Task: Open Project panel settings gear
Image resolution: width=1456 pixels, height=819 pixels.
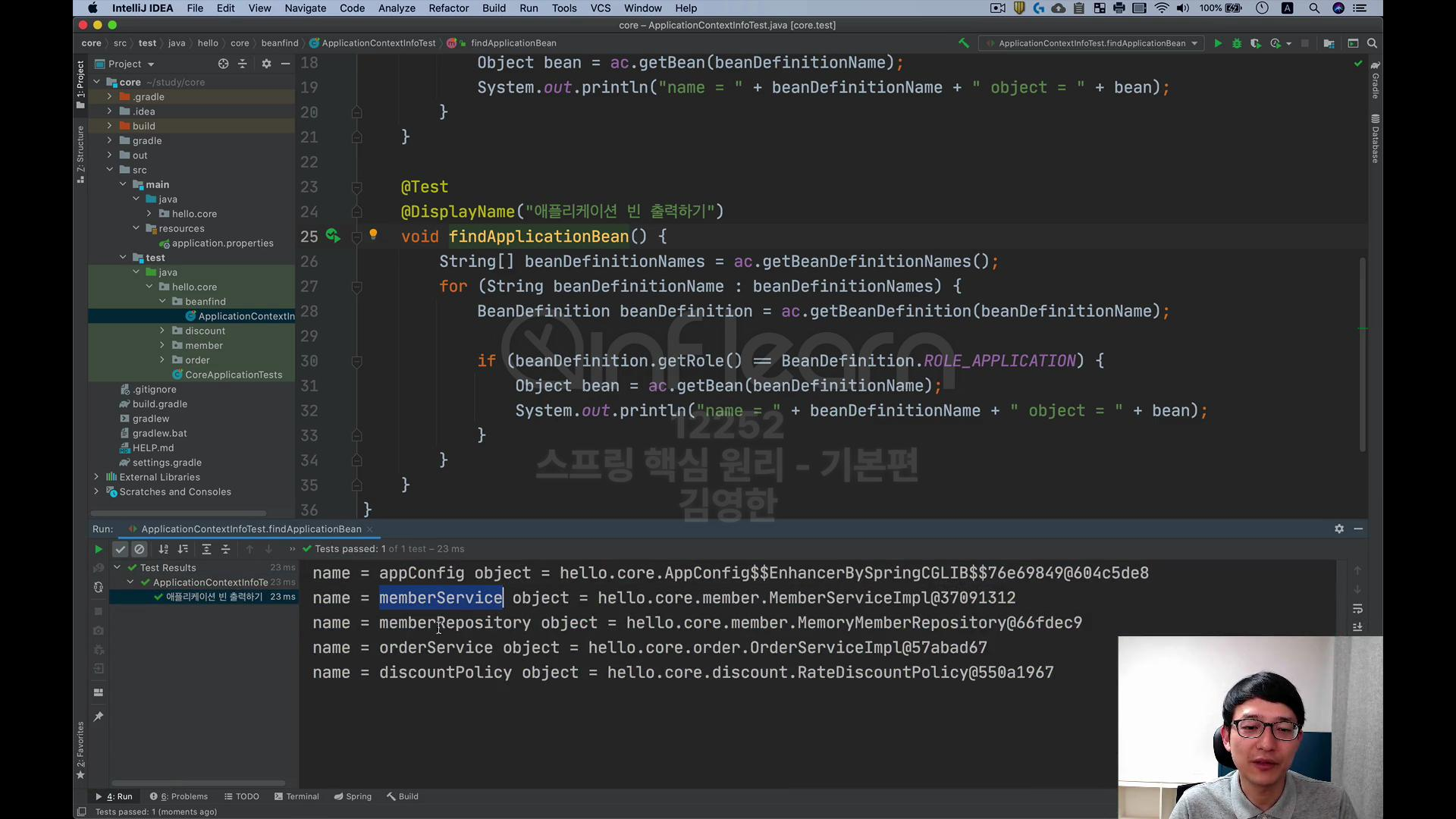Action: click(266, 64)
